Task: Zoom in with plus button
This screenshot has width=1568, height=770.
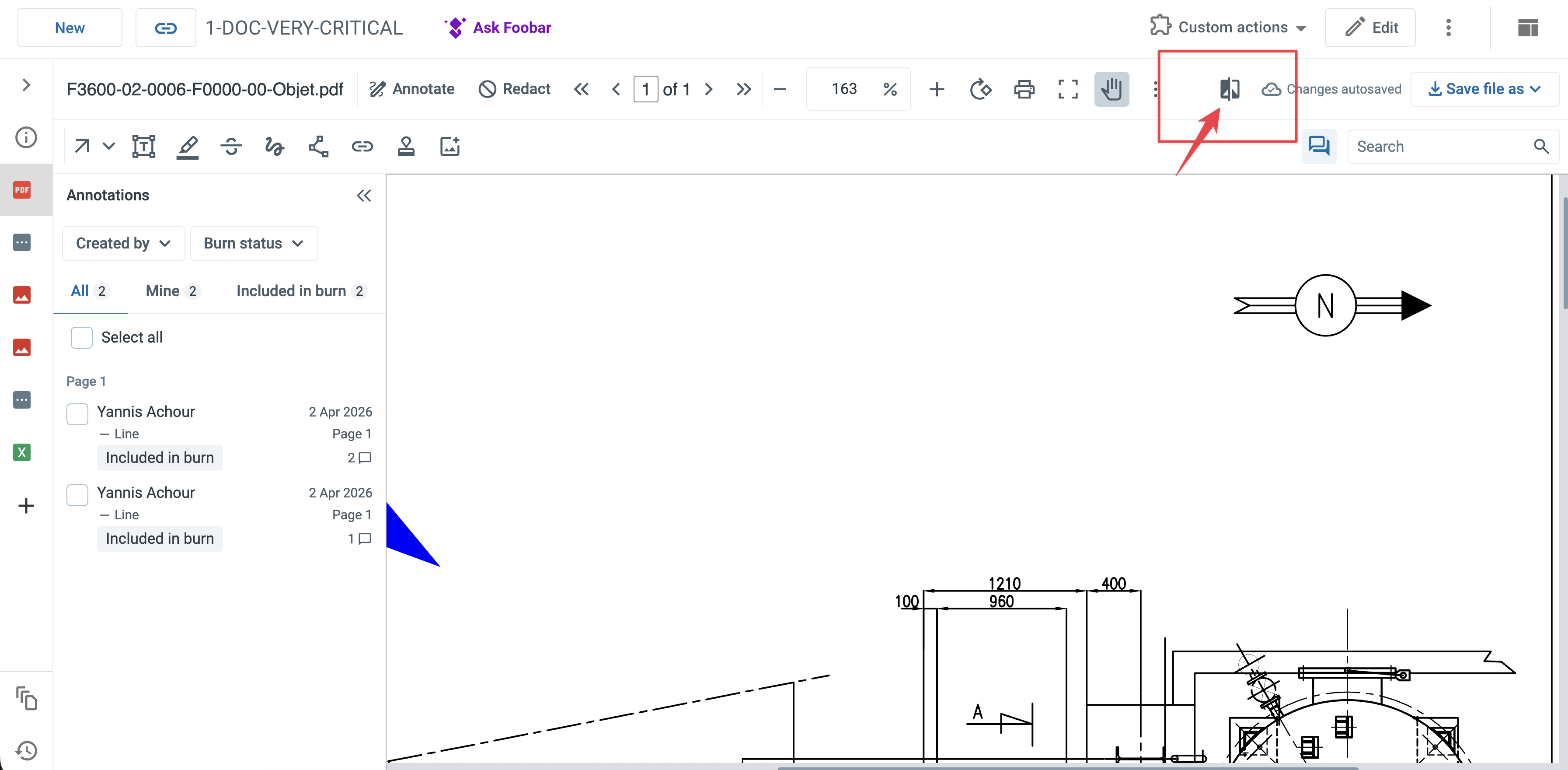Action: (x=937, y=90)
